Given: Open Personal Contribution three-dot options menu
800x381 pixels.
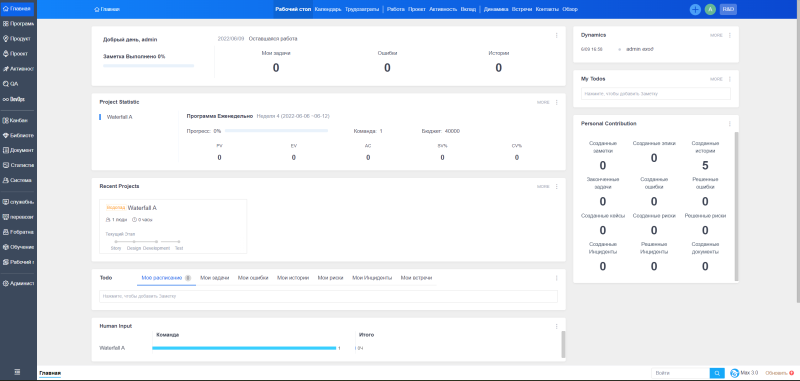Looking at the screenshot, I should pyautogui.click(x=730, y=123).
